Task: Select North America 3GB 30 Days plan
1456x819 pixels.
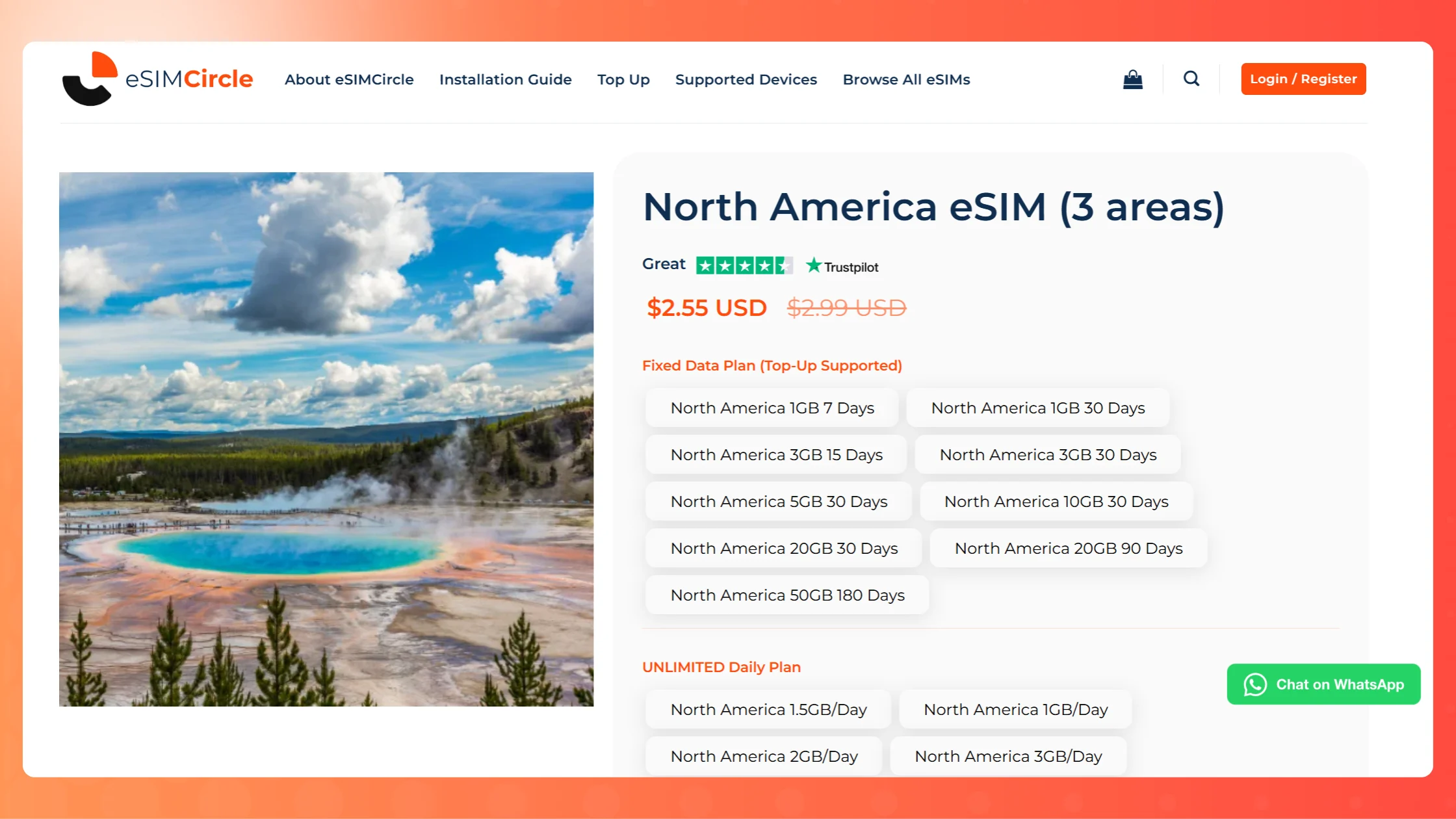Action: tap(1047, 455)
